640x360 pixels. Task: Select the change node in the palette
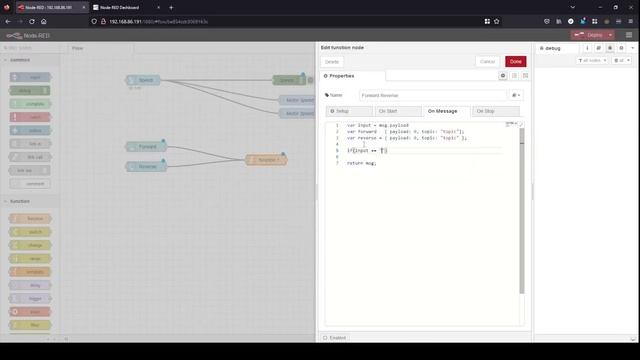30,245
